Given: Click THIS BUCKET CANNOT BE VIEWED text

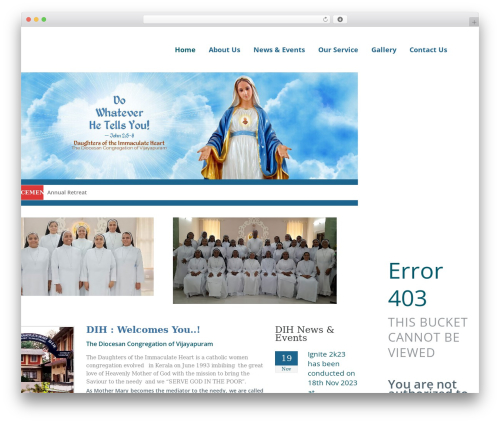Looking at the screenshot, I should coord(428,337).
